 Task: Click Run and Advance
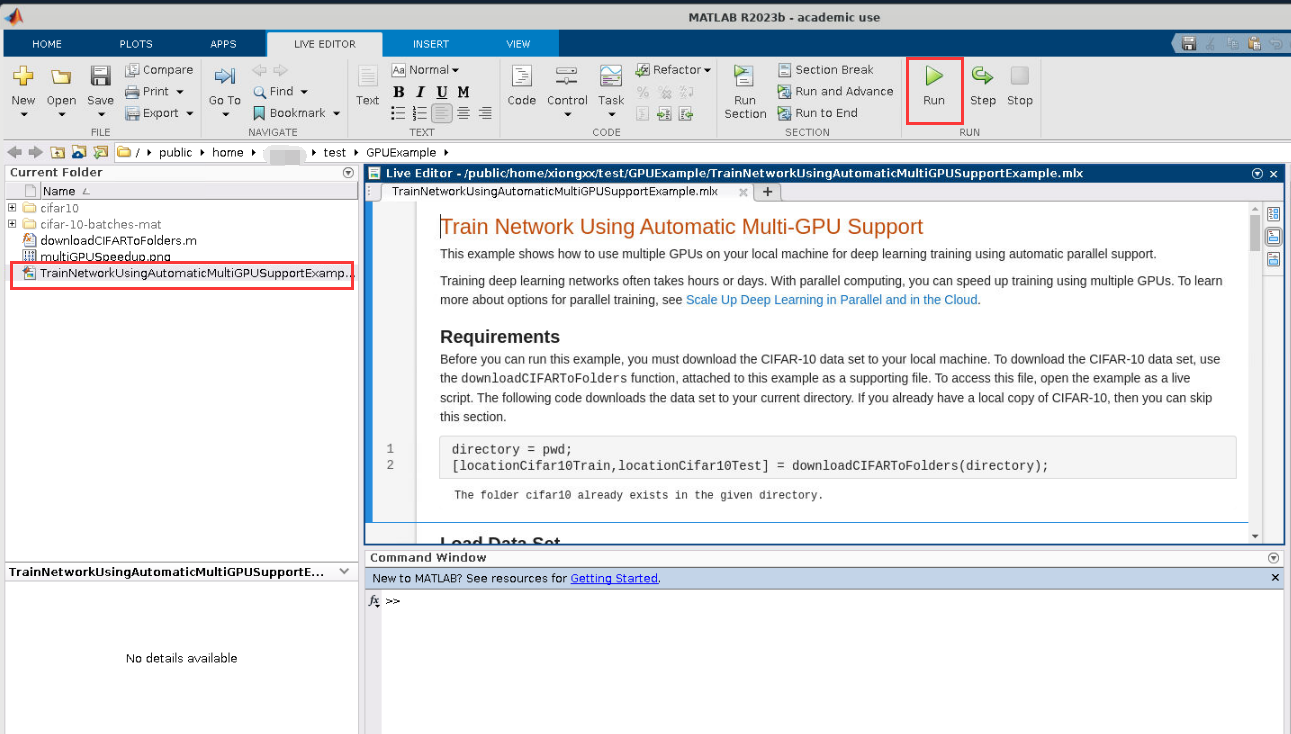coord(835,91)
